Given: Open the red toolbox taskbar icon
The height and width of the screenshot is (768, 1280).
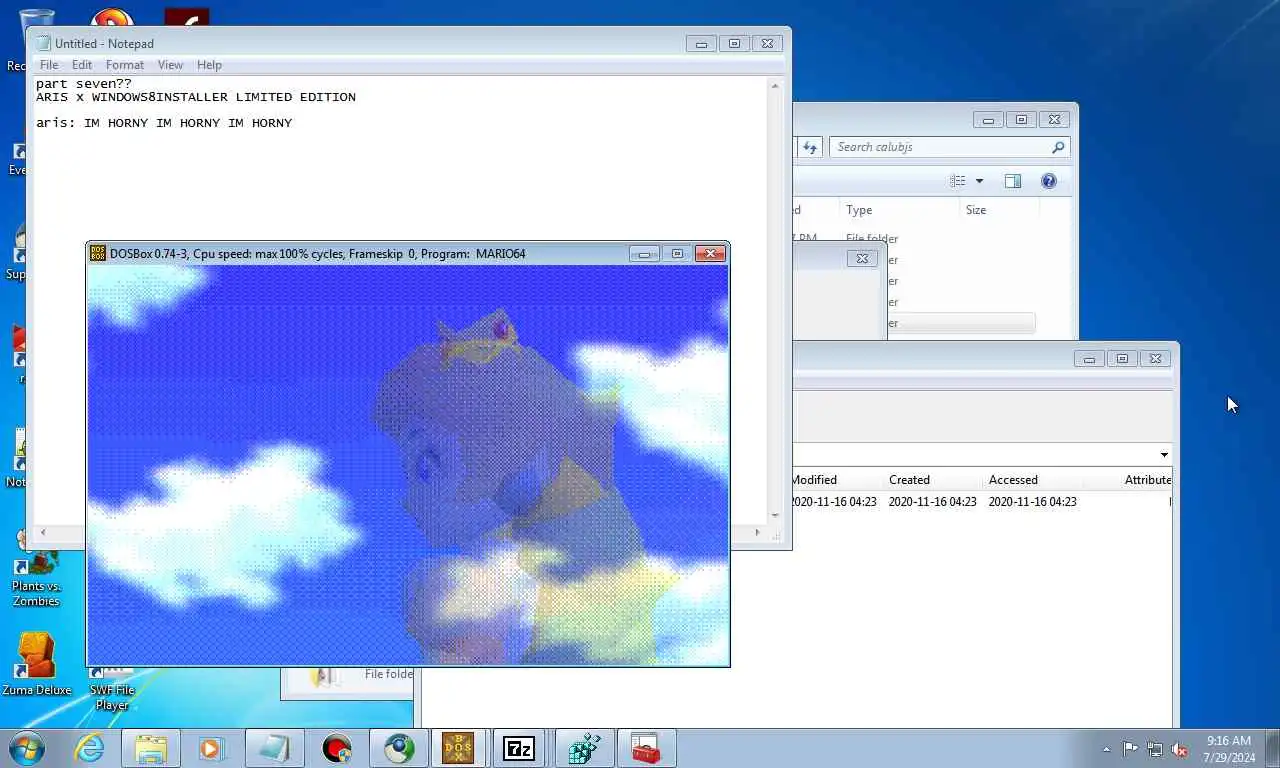Looking at the screenshot, I should click(645, 748).
